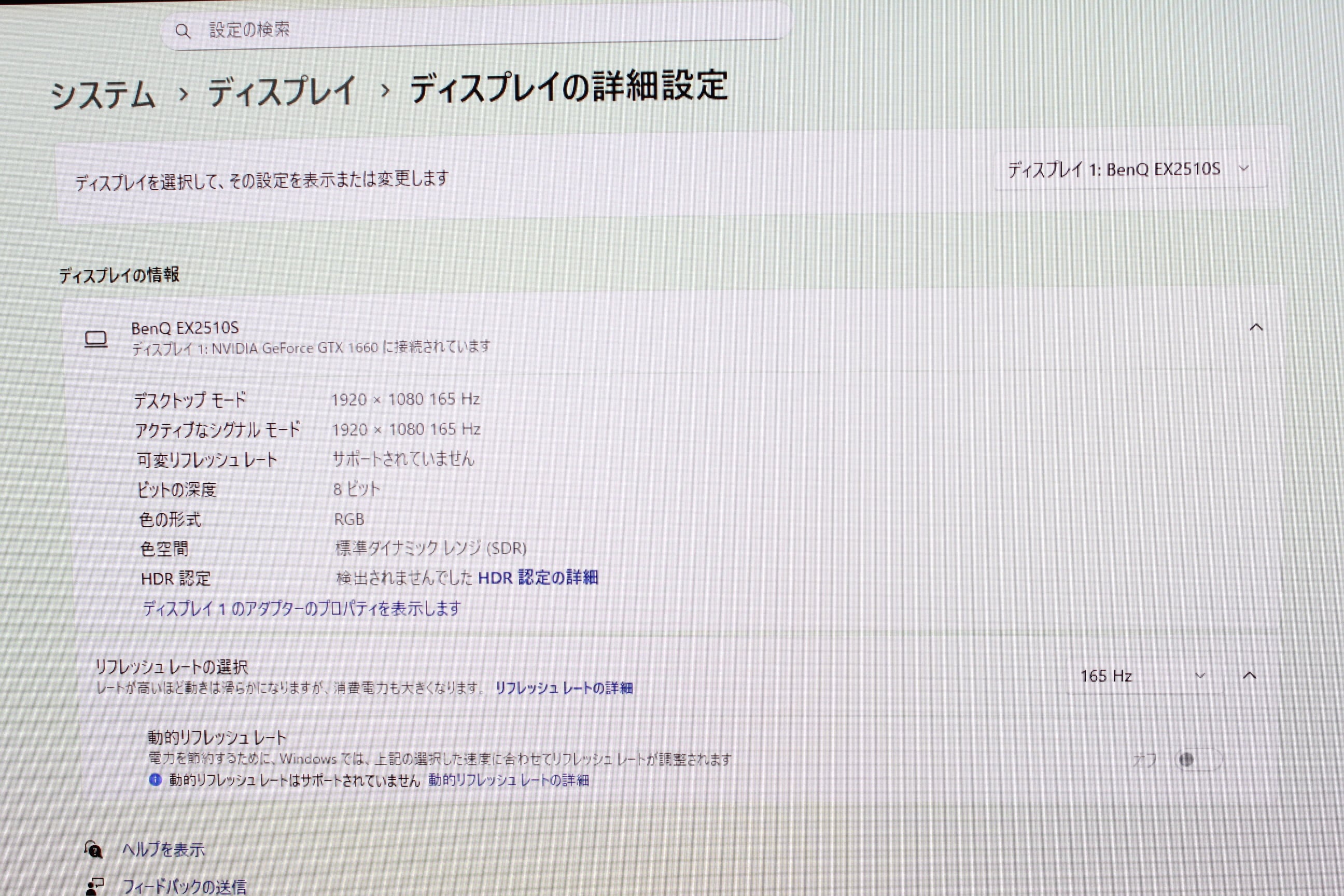Open ディスプレイ 1 のアダプターのプロパティ link
Screen dimensions: 1344x896
[x=302, y=608]
